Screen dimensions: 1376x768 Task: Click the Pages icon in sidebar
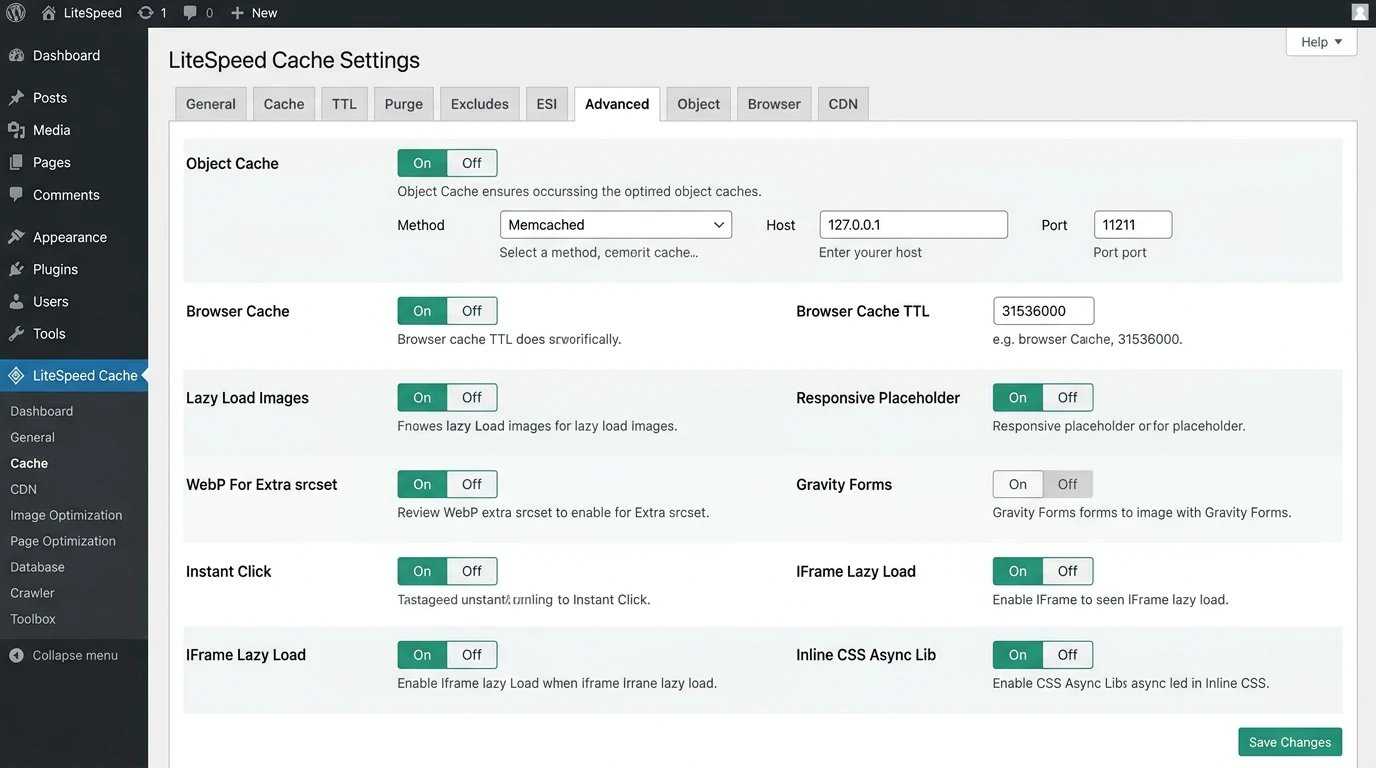tap(16, 162)
